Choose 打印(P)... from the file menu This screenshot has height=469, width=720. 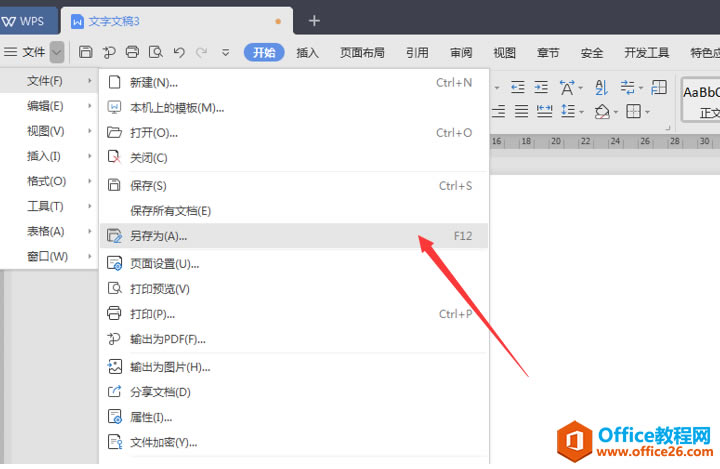coord(294,314)
